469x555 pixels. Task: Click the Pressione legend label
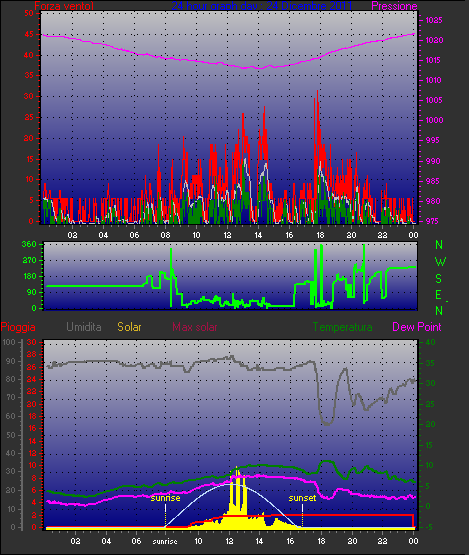tap(394, 6)
